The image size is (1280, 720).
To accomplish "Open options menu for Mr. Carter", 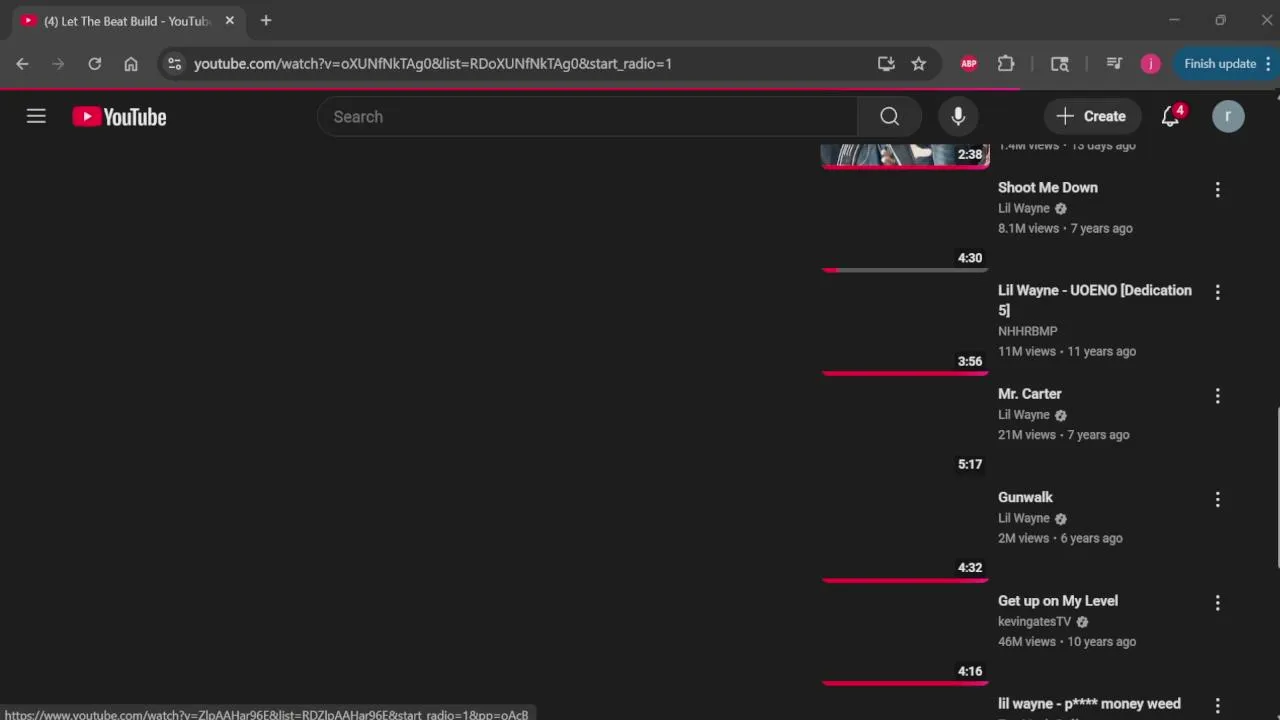I will pyautogui.click(x=1217, y=396).
